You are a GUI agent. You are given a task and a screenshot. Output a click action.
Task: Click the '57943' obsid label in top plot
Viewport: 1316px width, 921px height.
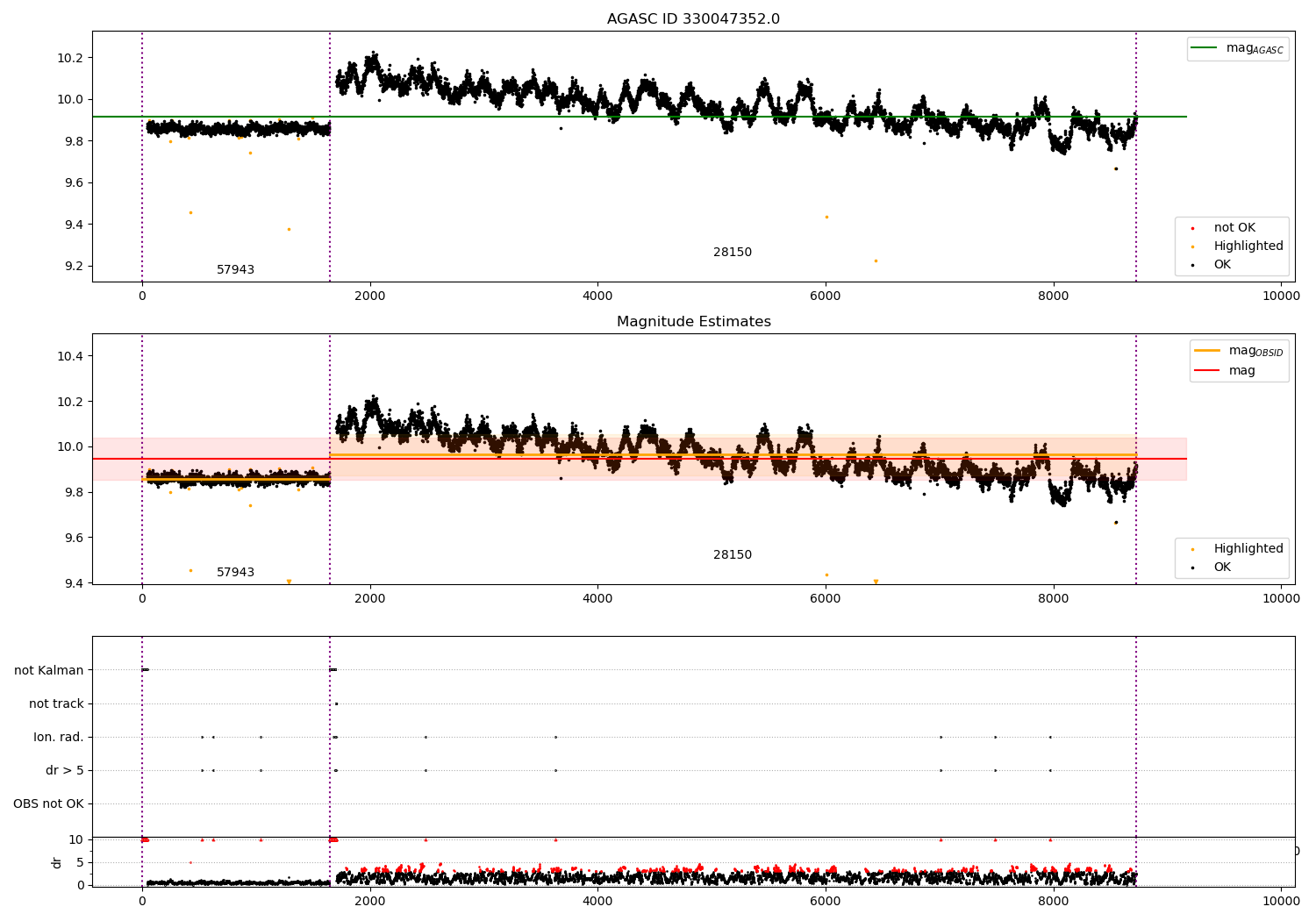(x=235, y=270)
